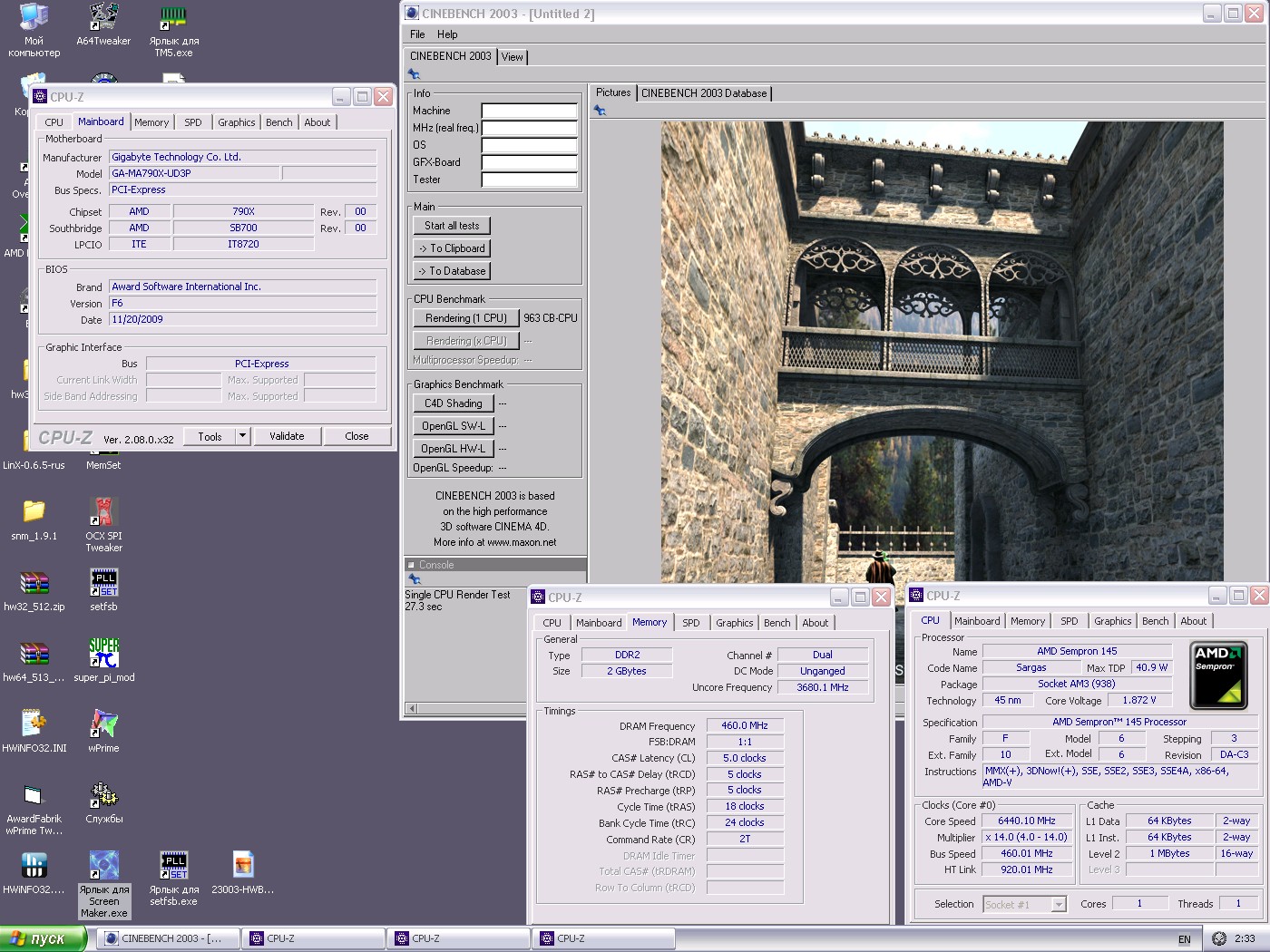This screenshot has width=1270, height=952.
Task: Open Graphics tab in Mainboard CPU-Z window
Action: click(237, 122)
